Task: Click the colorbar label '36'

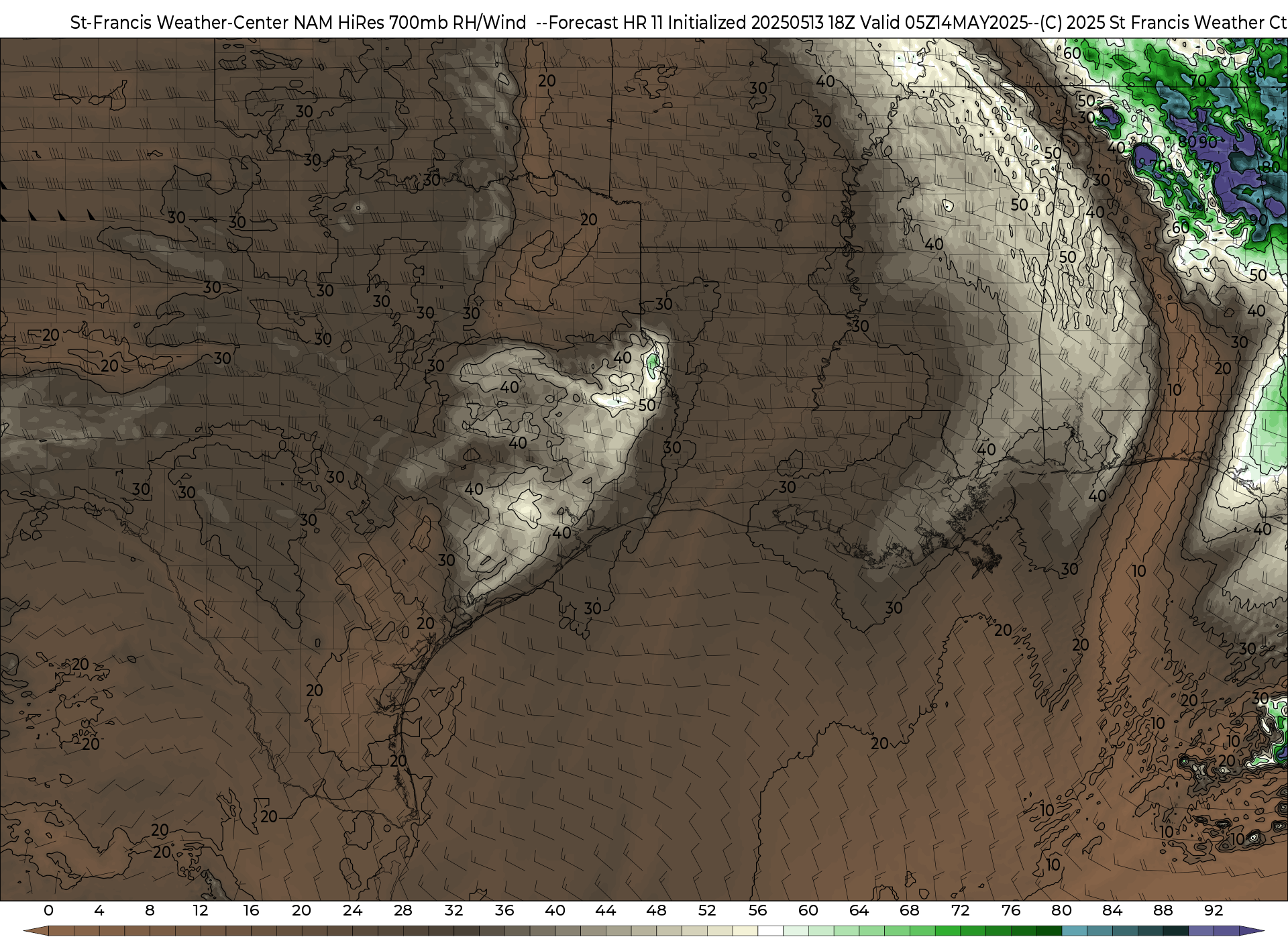Action: pyautogui.click(x=504, y=910)
